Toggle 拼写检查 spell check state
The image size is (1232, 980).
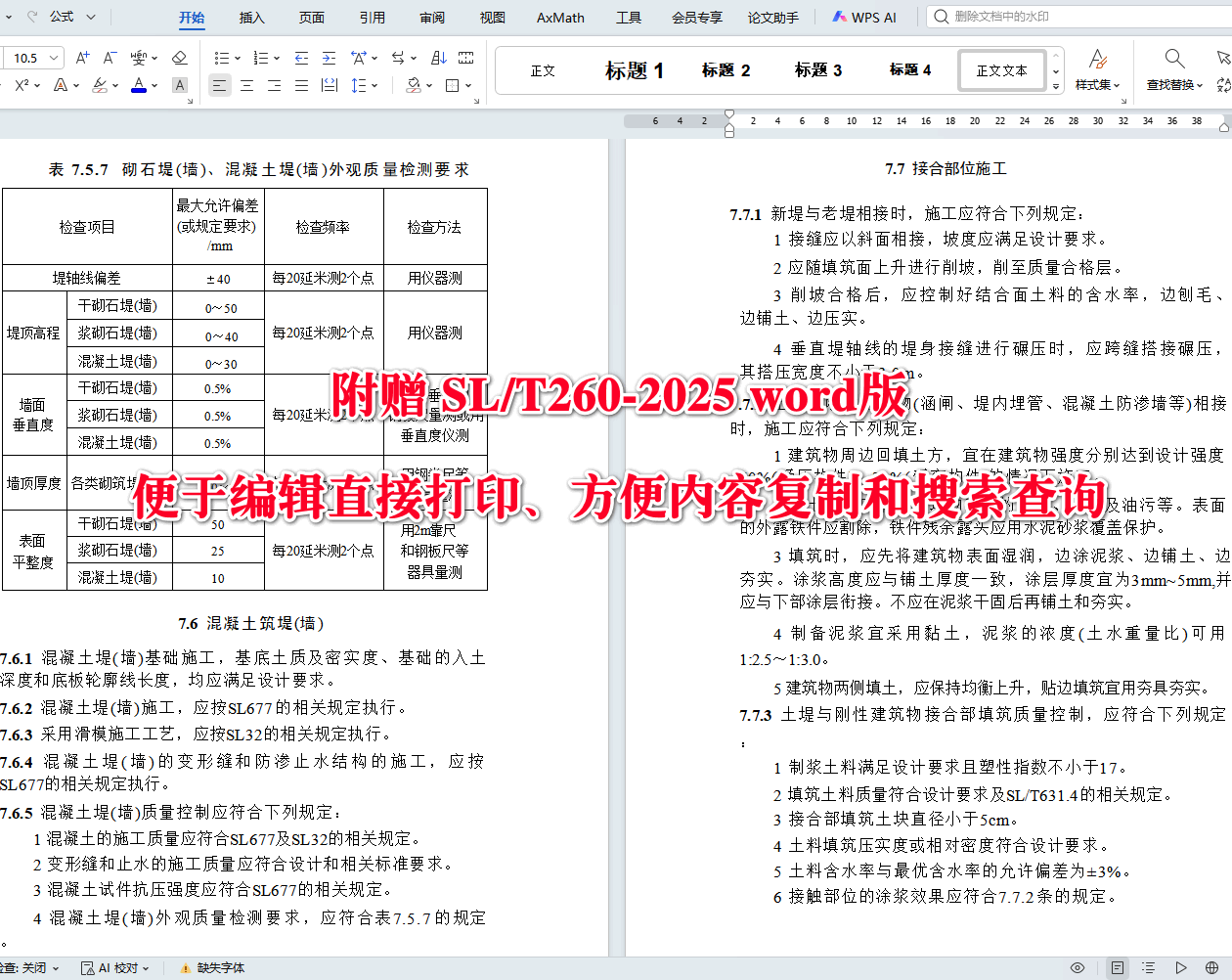[x=27, y=966]
